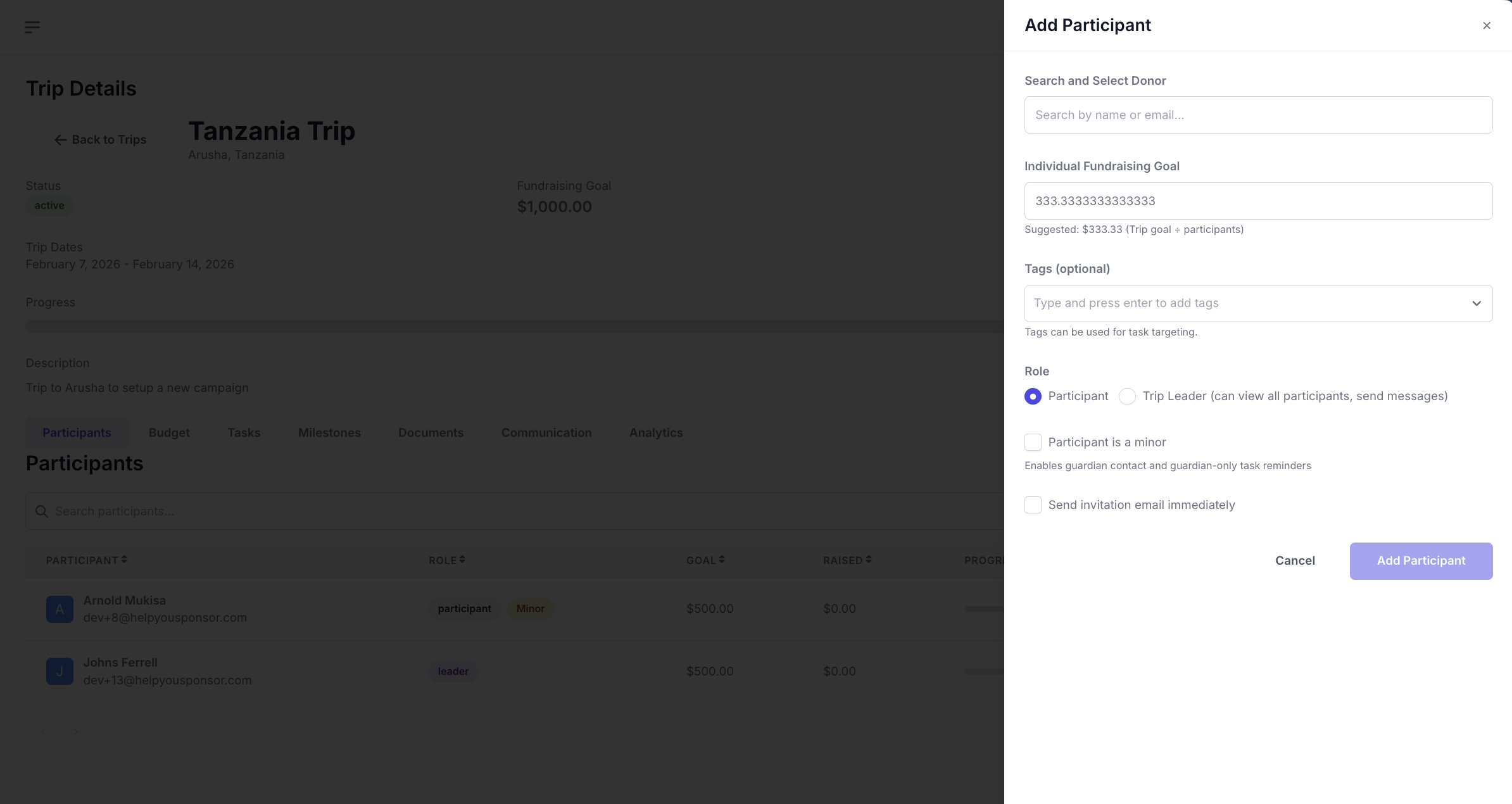Sort by Participant column arrows
This screenshot has width=1512, height=804.
point(124,560)
